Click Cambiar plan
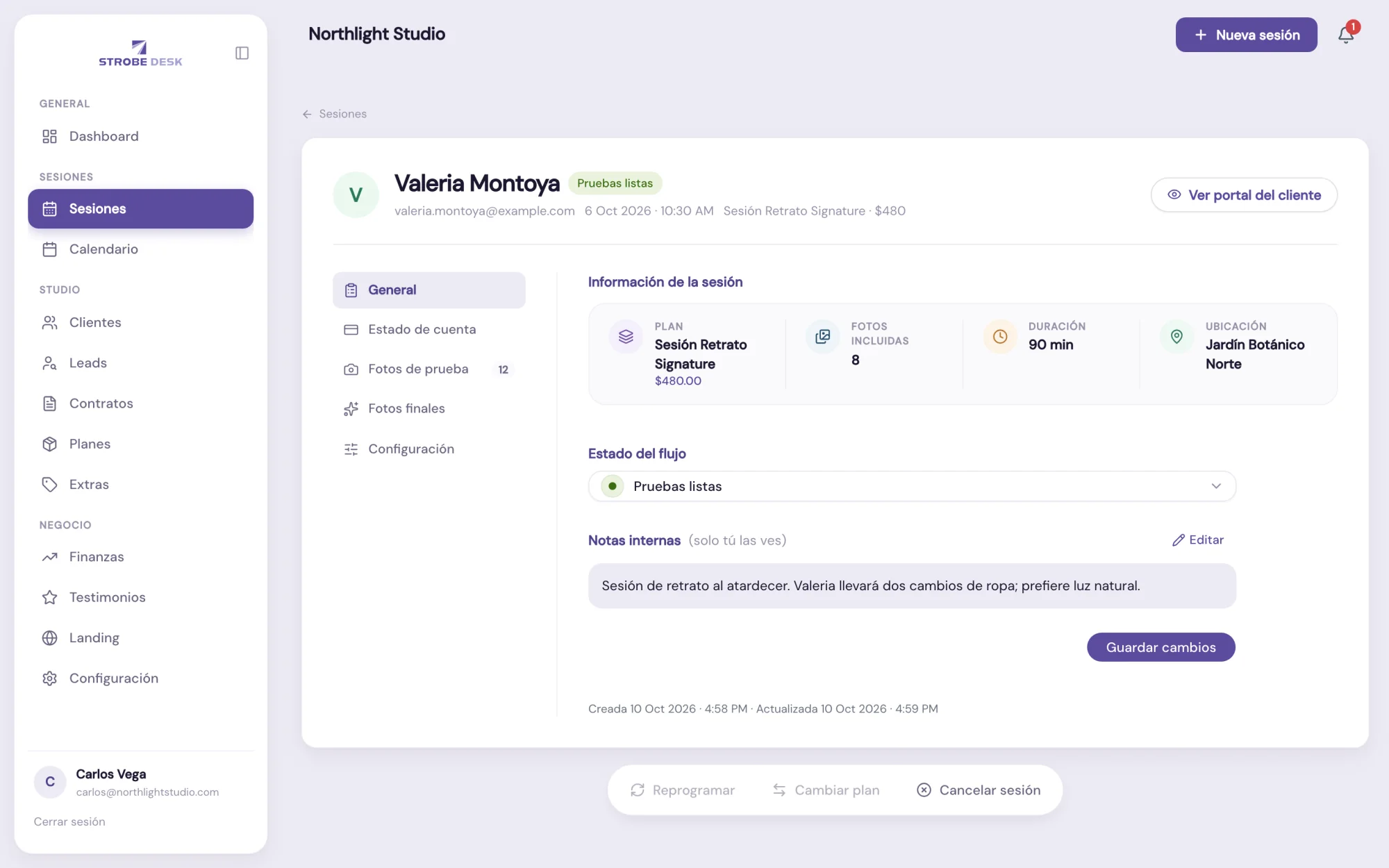This screenshot has height=868, width=1389. pyautogui.click(x=826, y=790)
